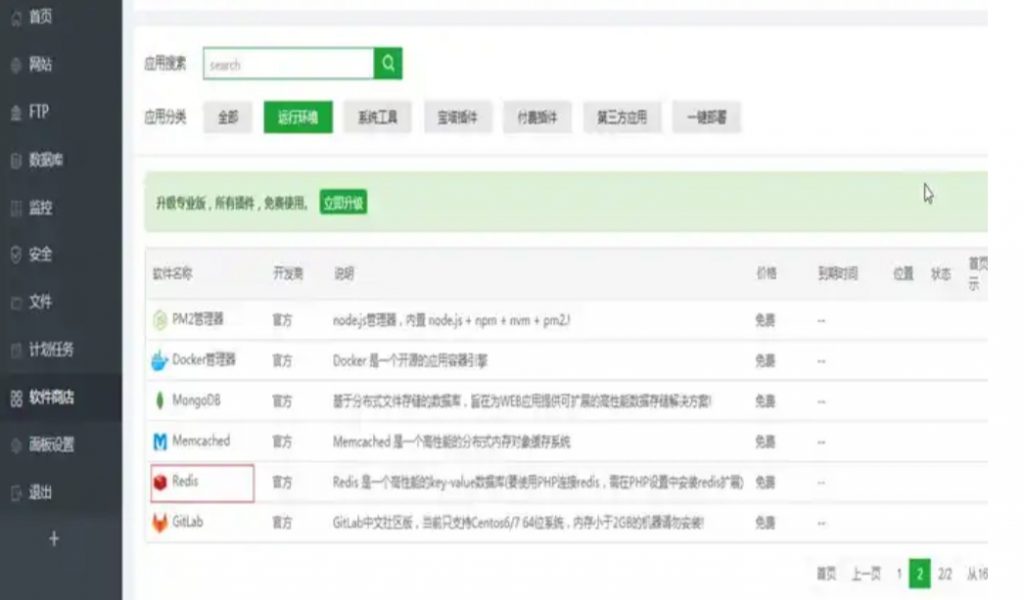Click the Redis red cube icon
This screenshot has height=600, width=1024.
160,482
